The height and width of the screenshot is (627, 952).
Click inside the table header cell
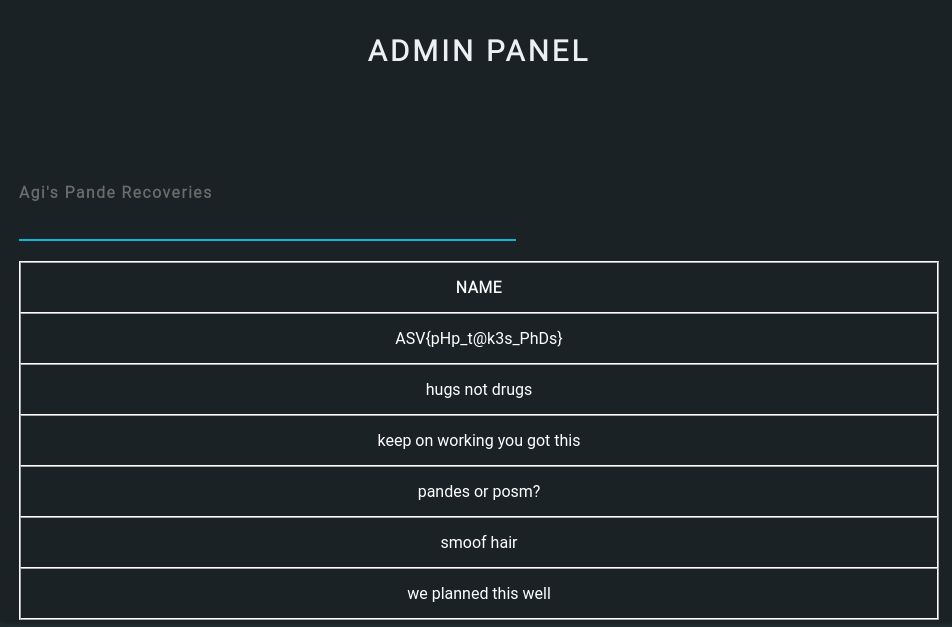pos(478,287)
